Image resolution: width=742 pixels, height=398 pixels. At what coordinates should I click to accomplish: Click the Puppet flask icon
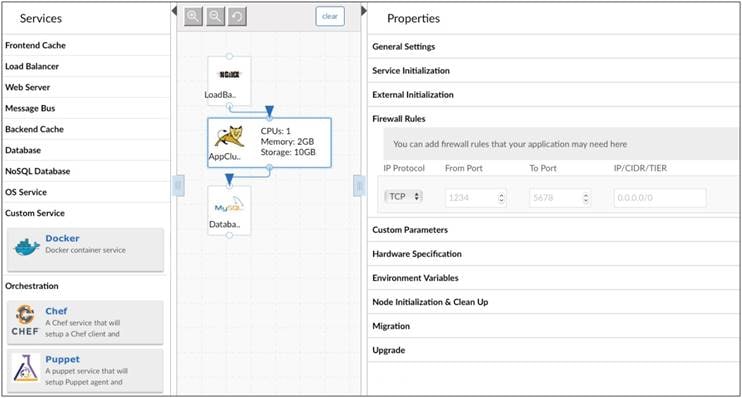pos(26,368)
